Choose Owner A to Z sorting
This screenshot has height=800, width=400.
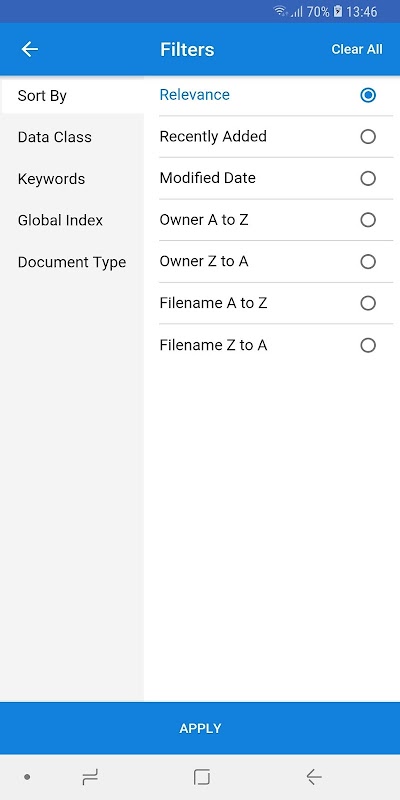pyautogui.click(x=276, y=220)
